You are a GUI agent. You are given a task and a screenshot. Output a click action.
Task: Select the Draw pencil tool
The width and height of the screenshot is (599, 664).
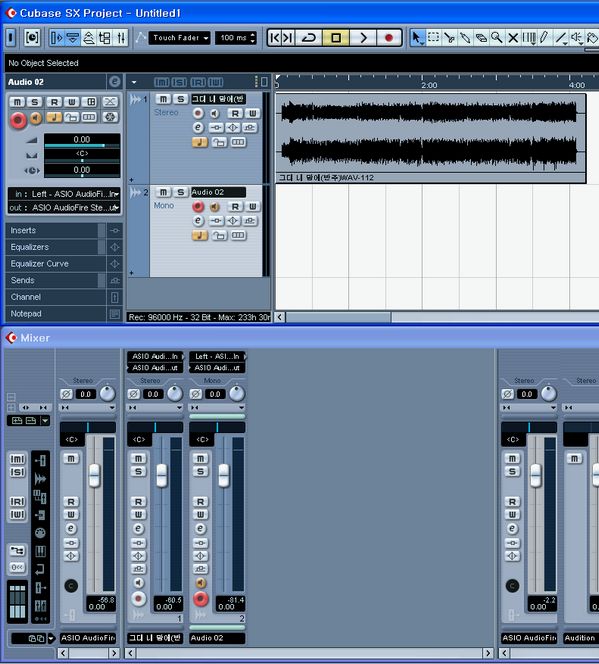[544, 38]
